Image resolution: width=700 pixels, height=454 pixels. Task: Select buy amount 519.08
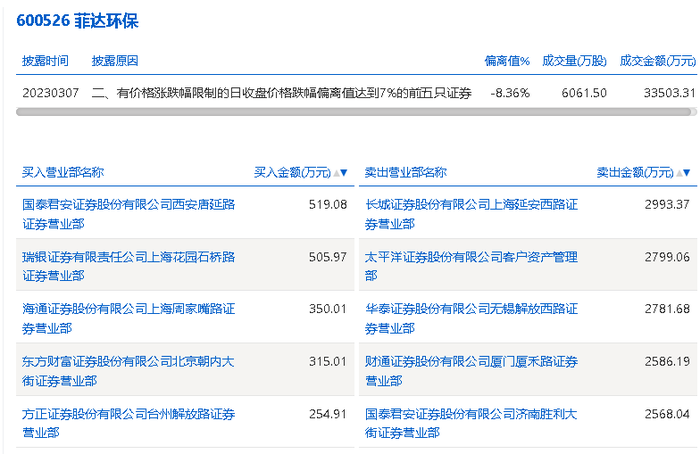point(328,204)
